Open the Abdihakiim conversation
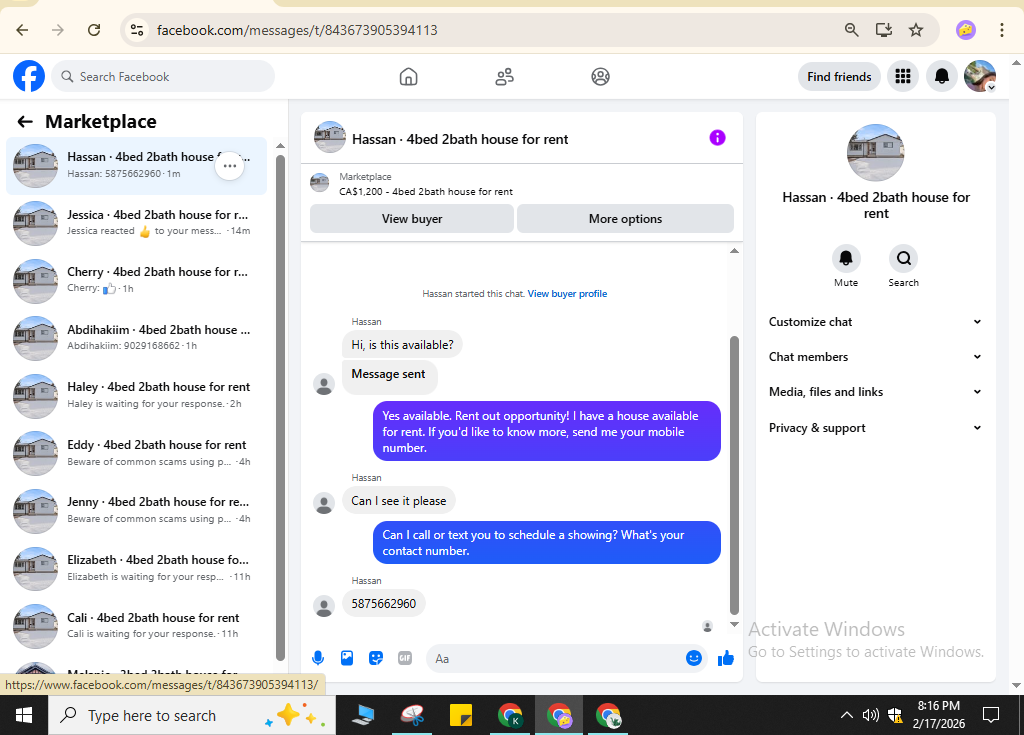 click(x=136, y=338)
